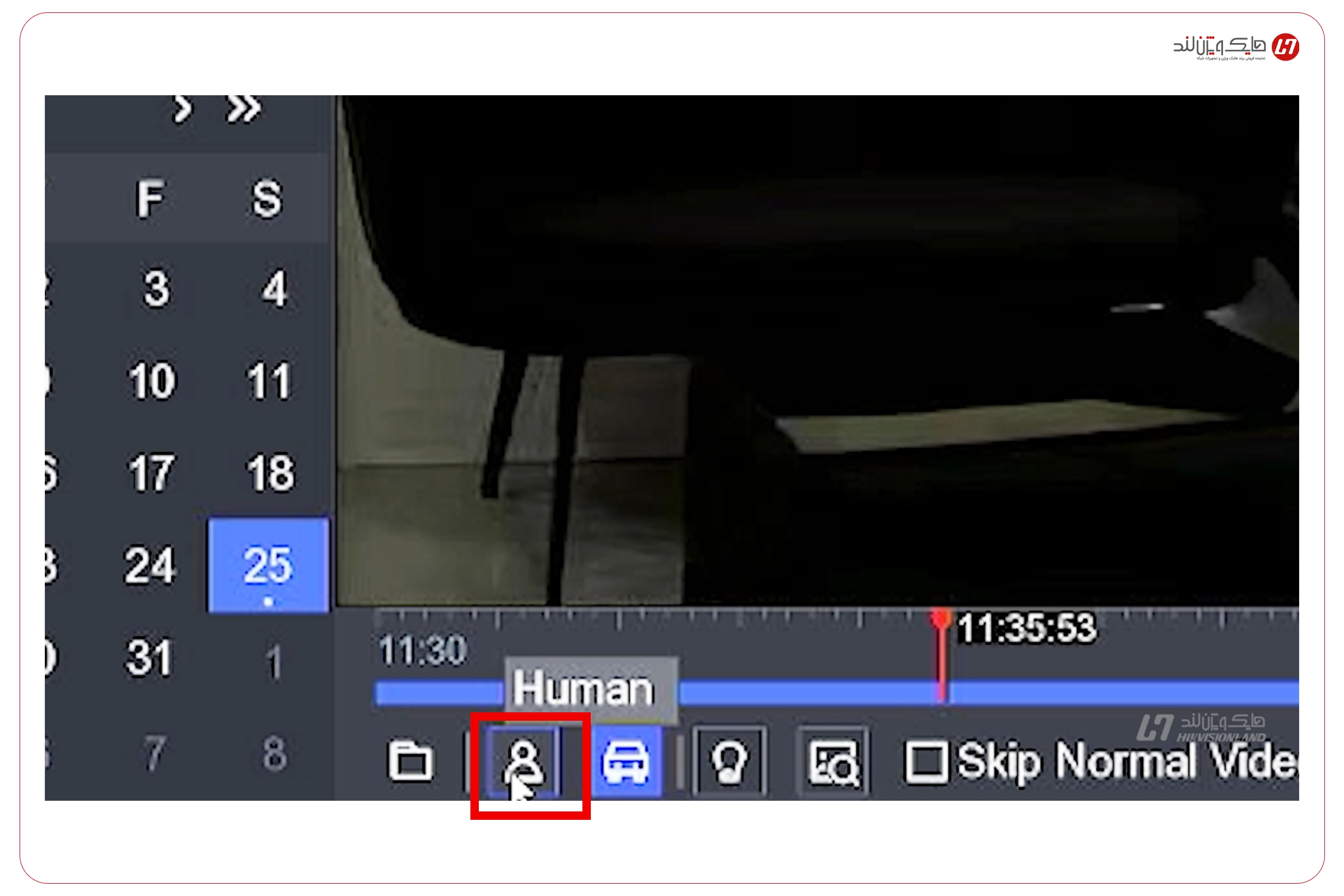Click the blue recording bar on timeline
1344x896 pixels.
coord(988,692)
